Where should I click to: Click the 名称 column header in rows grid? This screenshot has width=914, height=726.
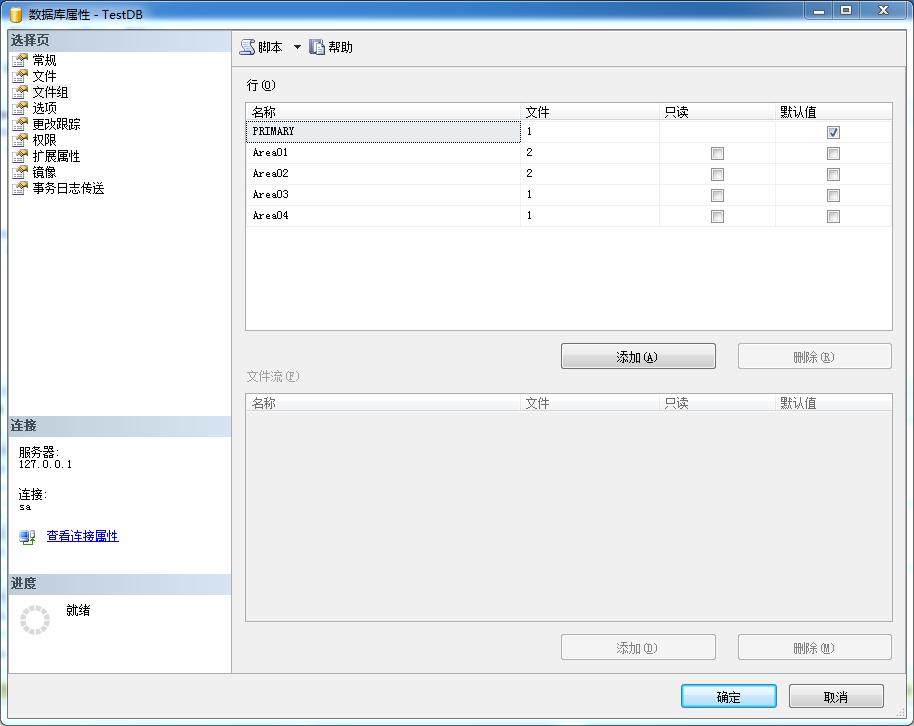[x=383, y=112]
